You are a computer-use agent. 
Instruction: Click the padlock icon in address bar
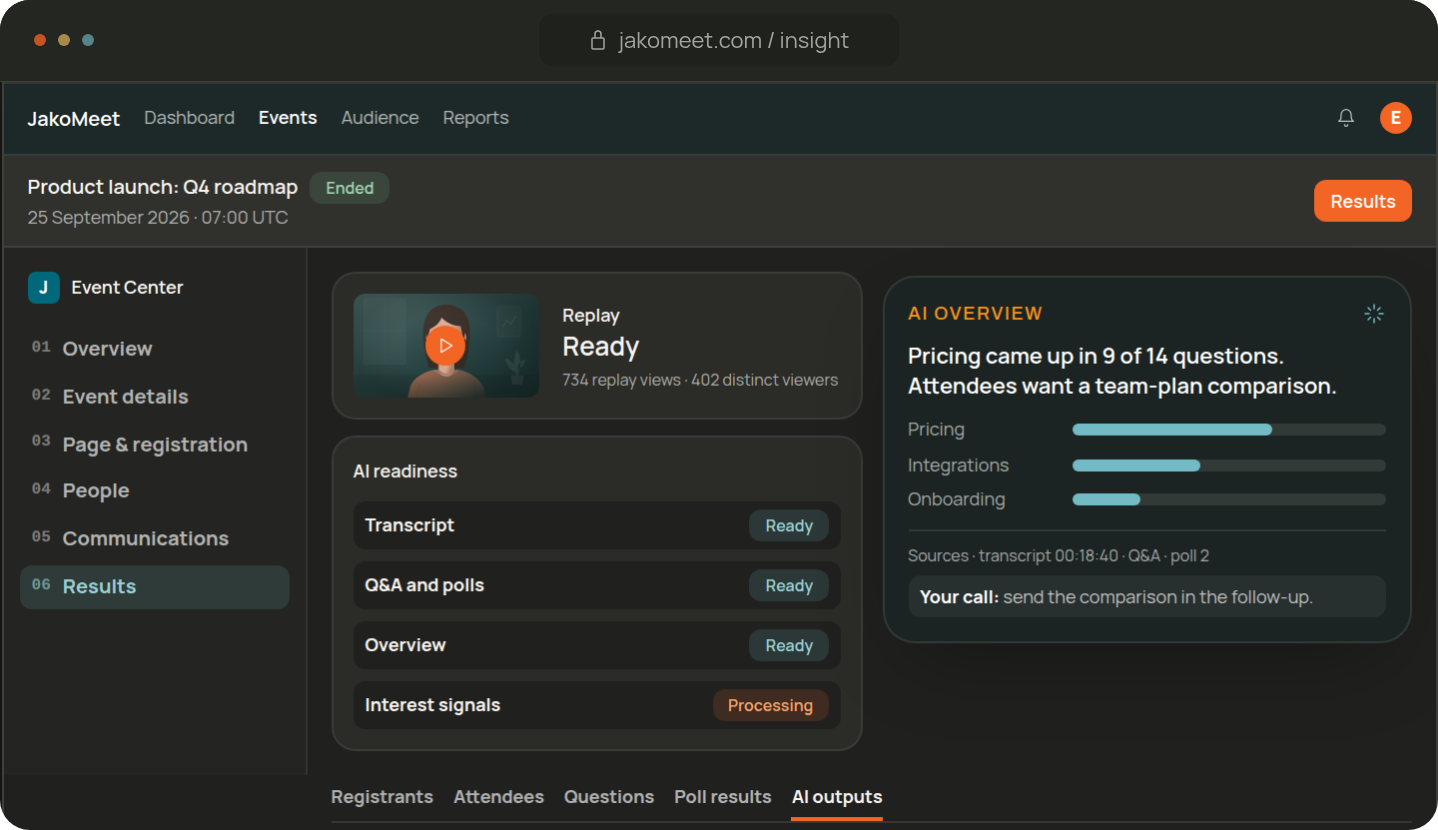click(x=598, y=40)
